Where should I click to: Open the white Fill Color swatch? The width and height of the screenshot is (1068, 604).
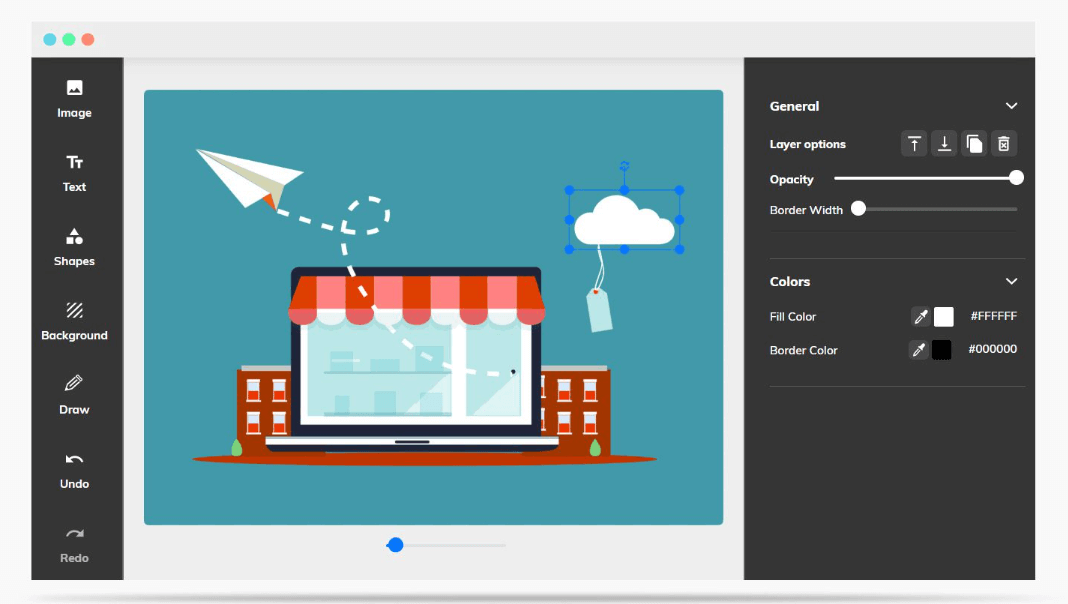(x=943, y=316)
